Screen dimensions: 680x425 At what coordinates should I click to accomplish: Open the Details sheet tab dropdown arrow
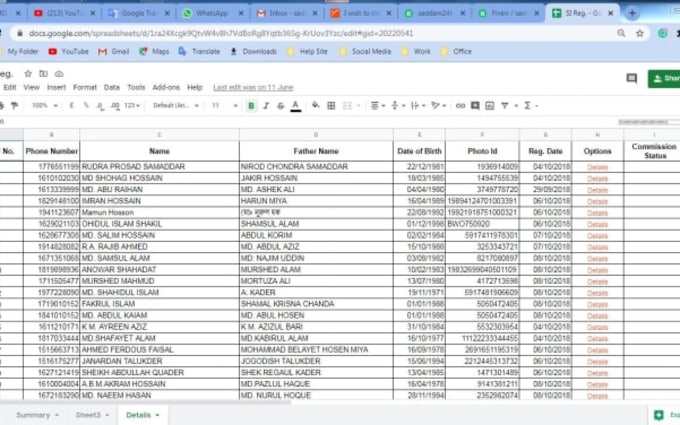[157, 415]
